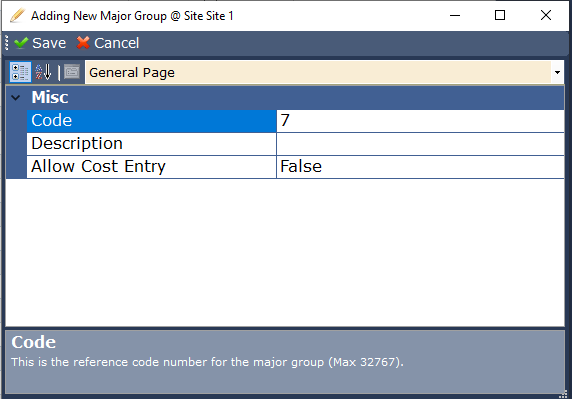Click the green checkmark Save icon

click(21, 43)
